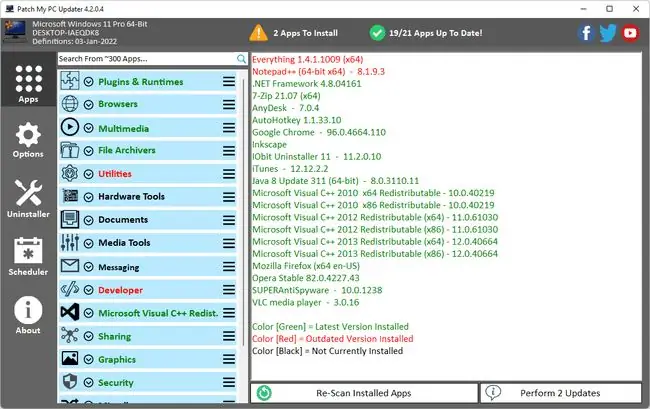650x409 pixels.
Task: Expand the Messaging category chevron
Action: coord(88,267)
